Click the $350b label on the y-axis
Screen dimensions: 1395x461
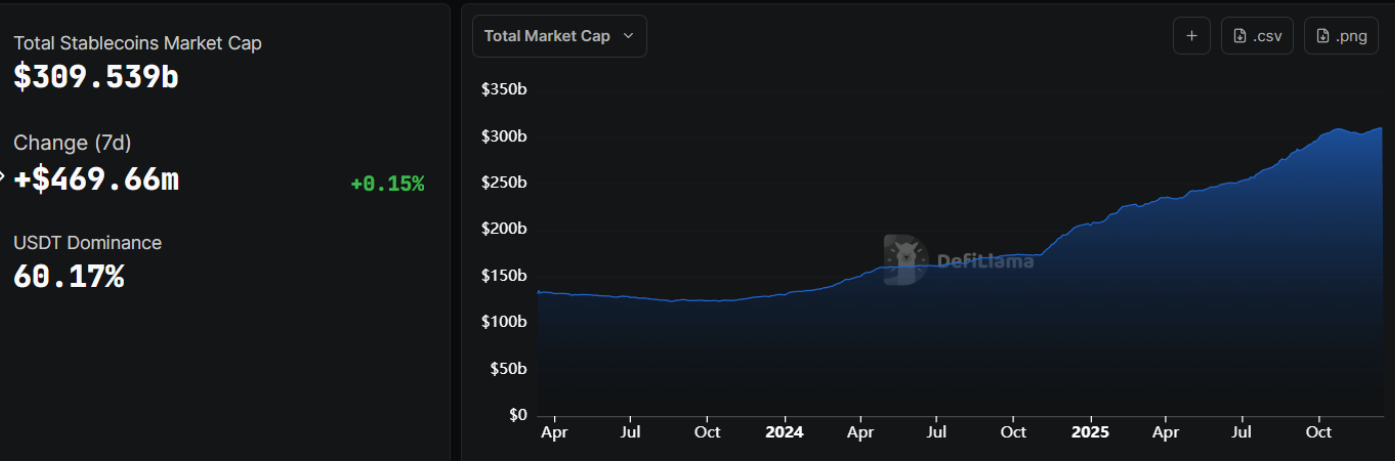tap(504, 90)
